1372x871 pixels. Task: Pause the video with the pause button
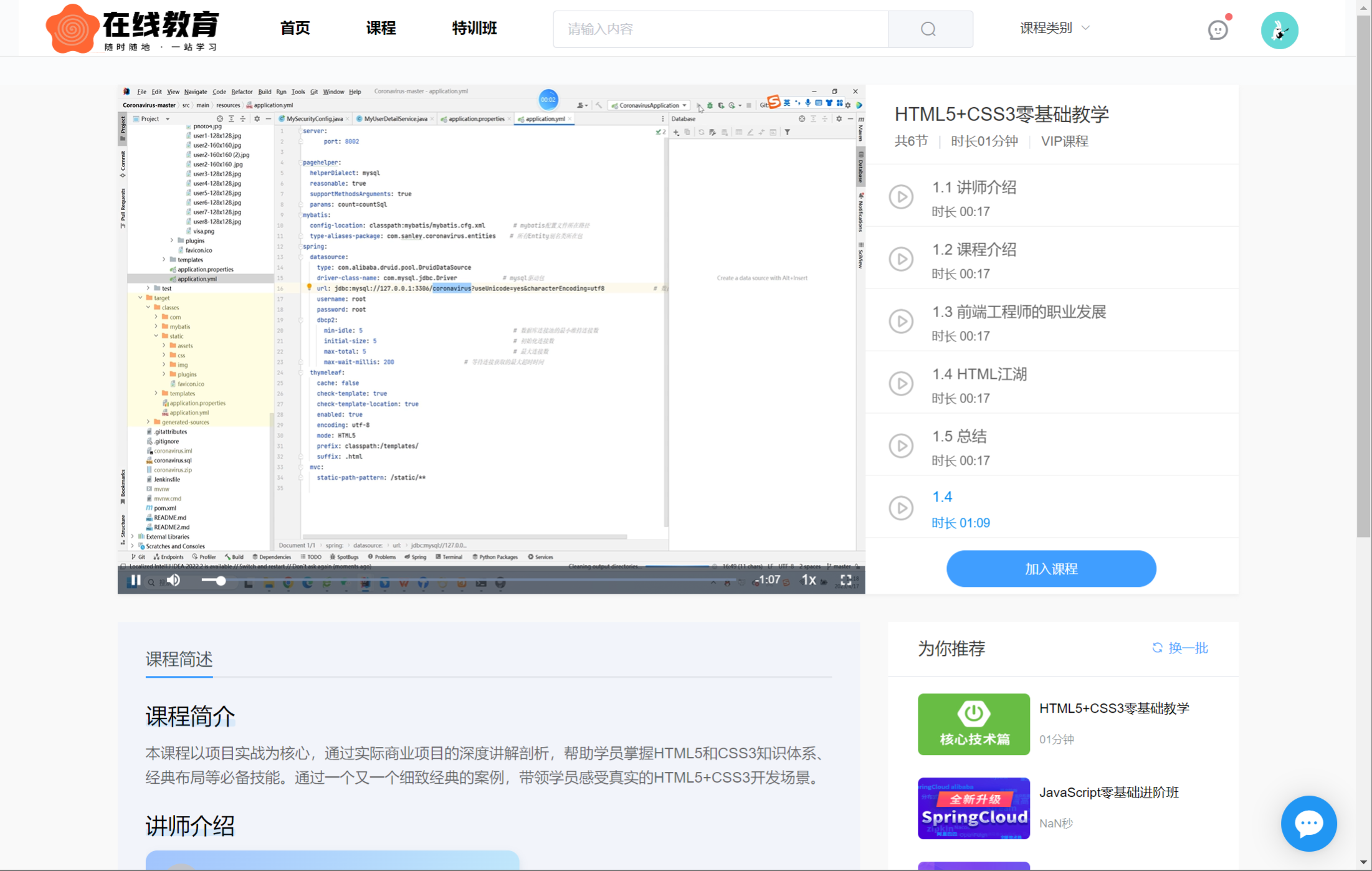coord(135,581)
